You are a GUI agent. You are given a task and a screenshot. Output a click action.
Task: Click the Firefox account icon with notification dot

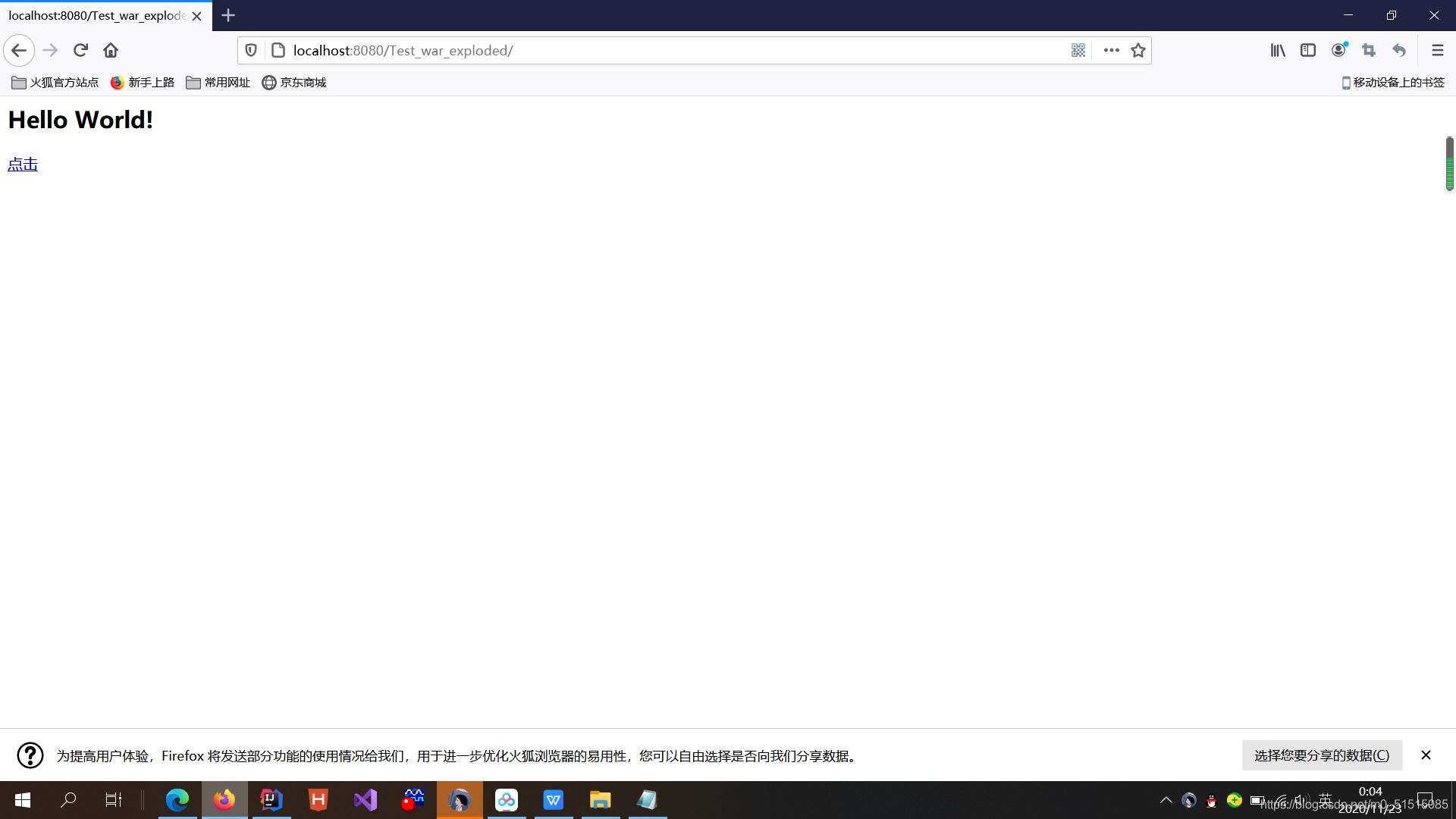tap(1338, 50)
